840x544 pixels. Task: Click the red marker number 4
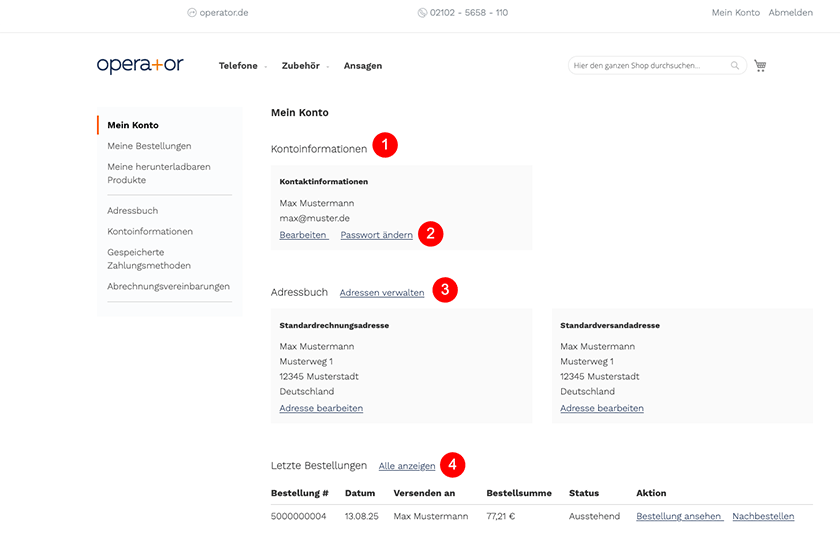click(452, 465)
